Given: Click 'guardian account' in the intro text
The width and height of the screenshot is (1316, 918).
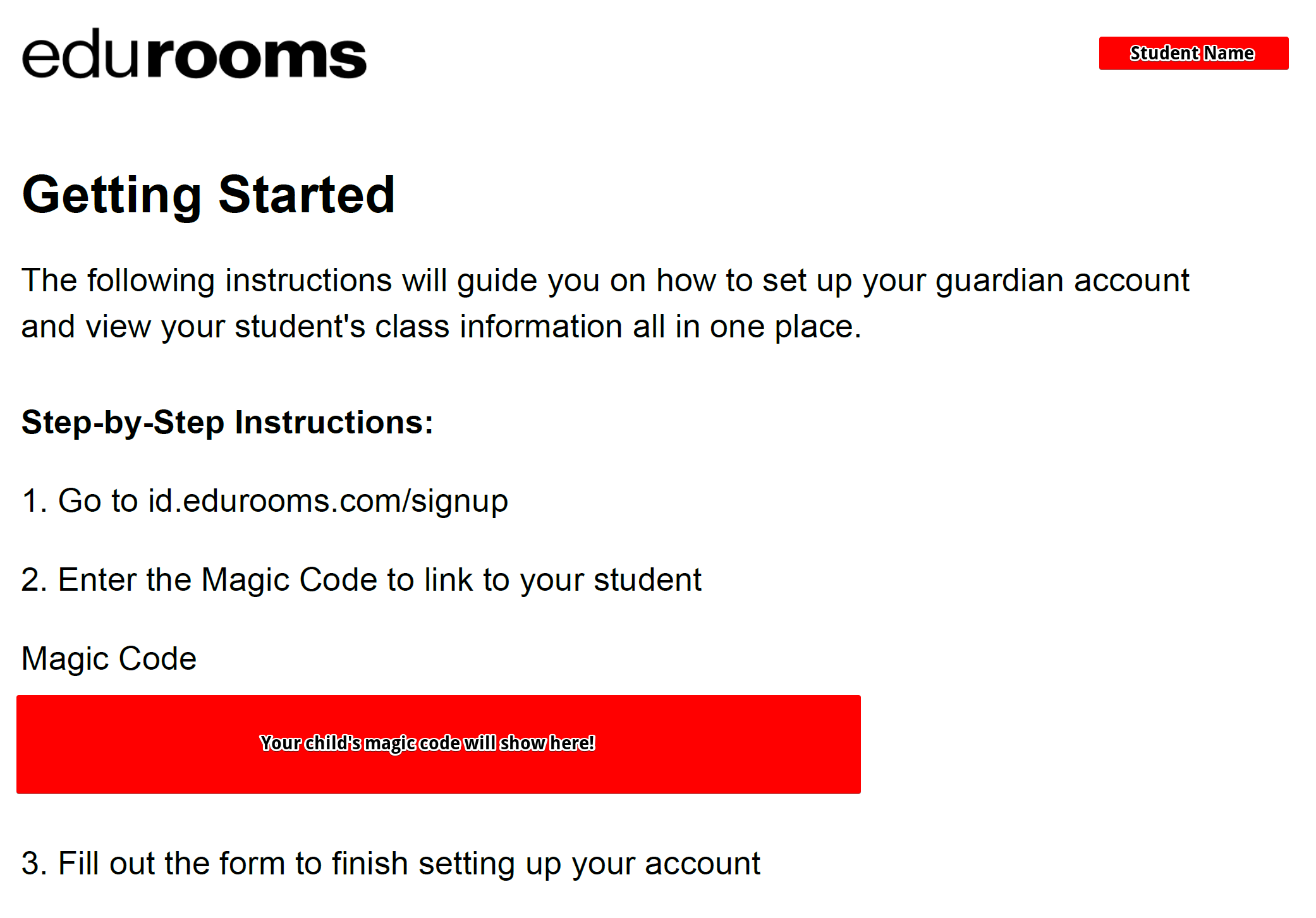Looking at the screenshot, I should coord(1063,281).
